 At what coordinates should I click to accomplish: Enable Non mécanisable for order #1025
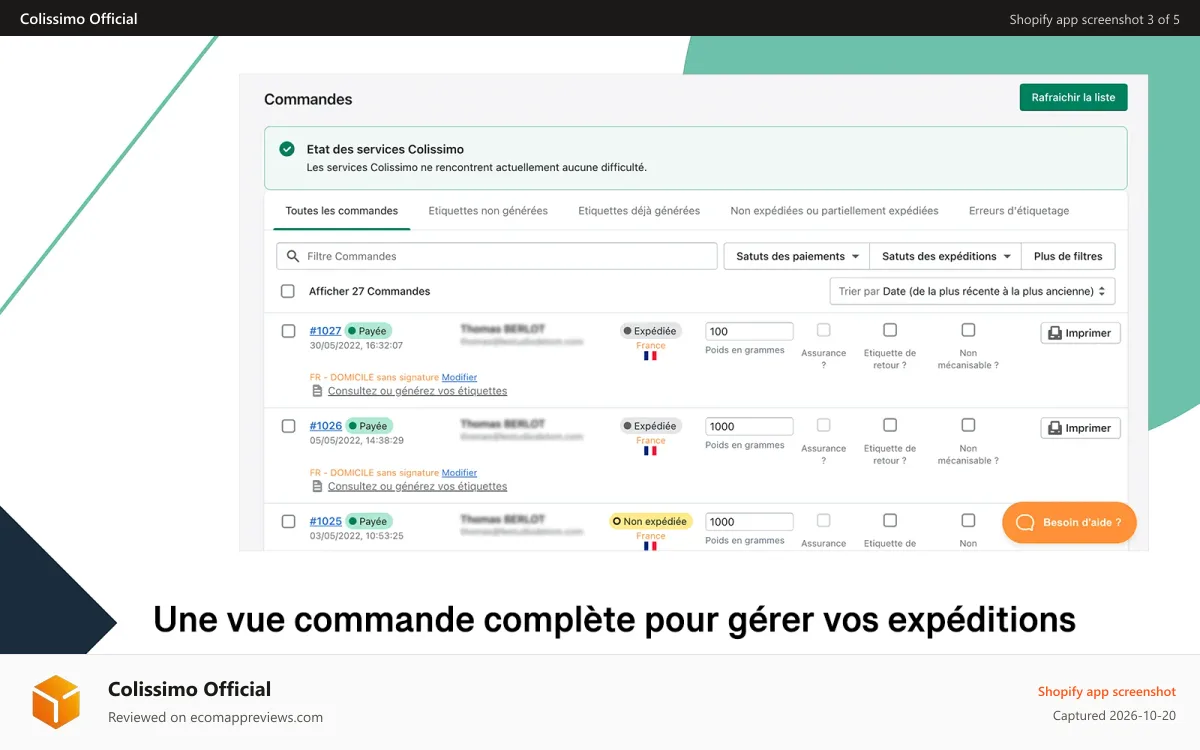(x=968, y=520)
